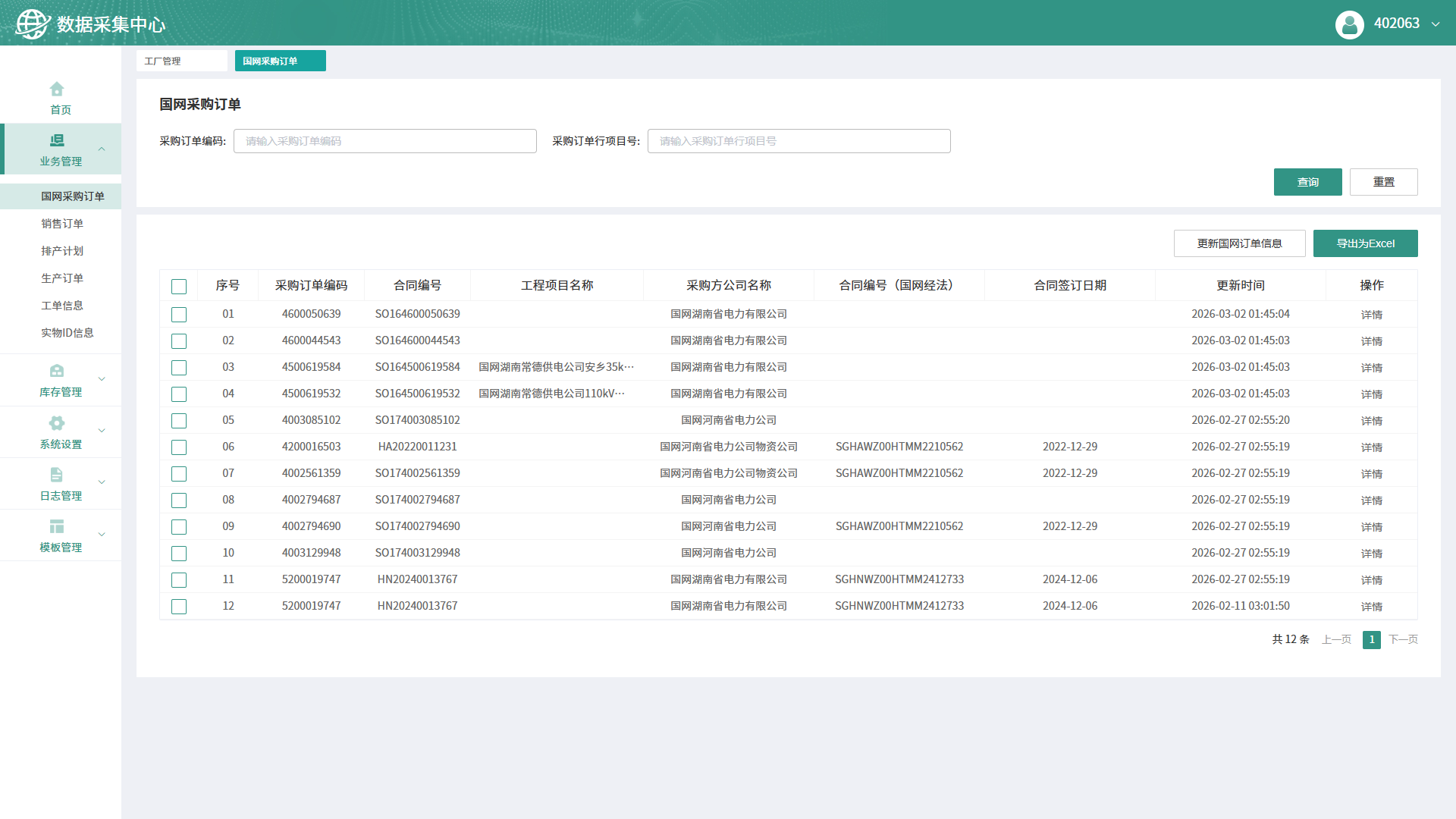
Task: Click the 业务管理 sidebar icon
Action: tap(57, 141)
